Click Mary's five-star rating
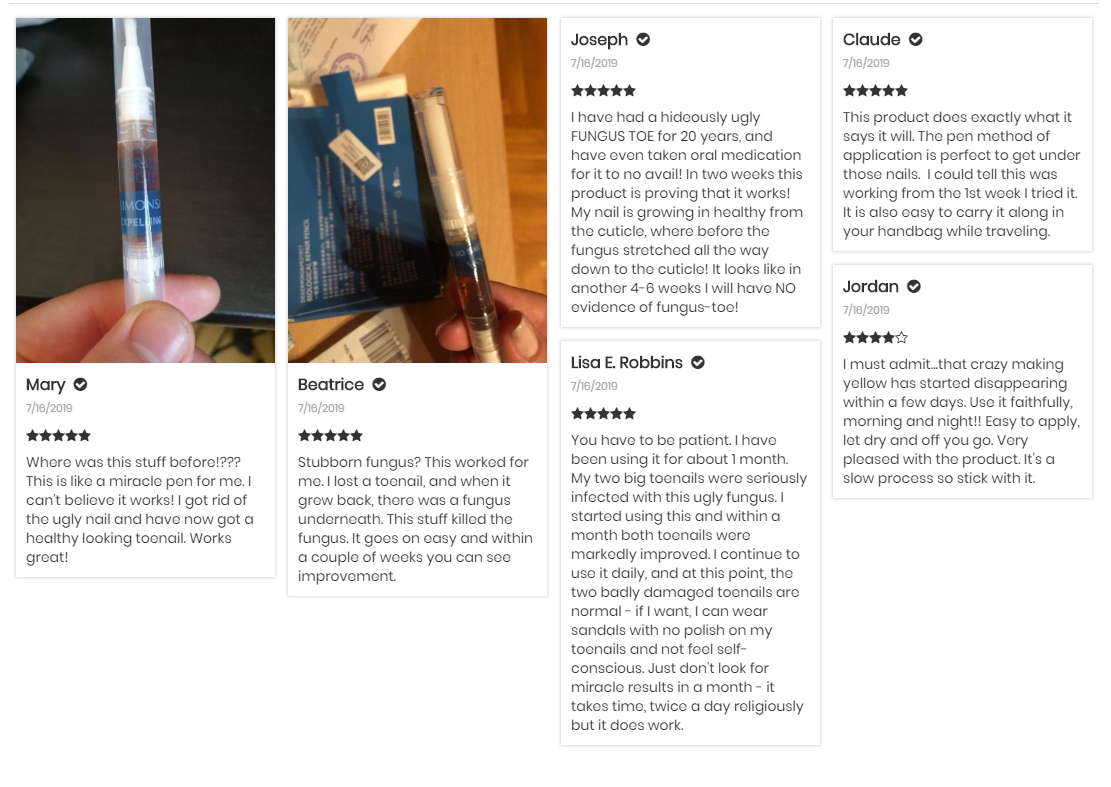 (x=58, y=436)
